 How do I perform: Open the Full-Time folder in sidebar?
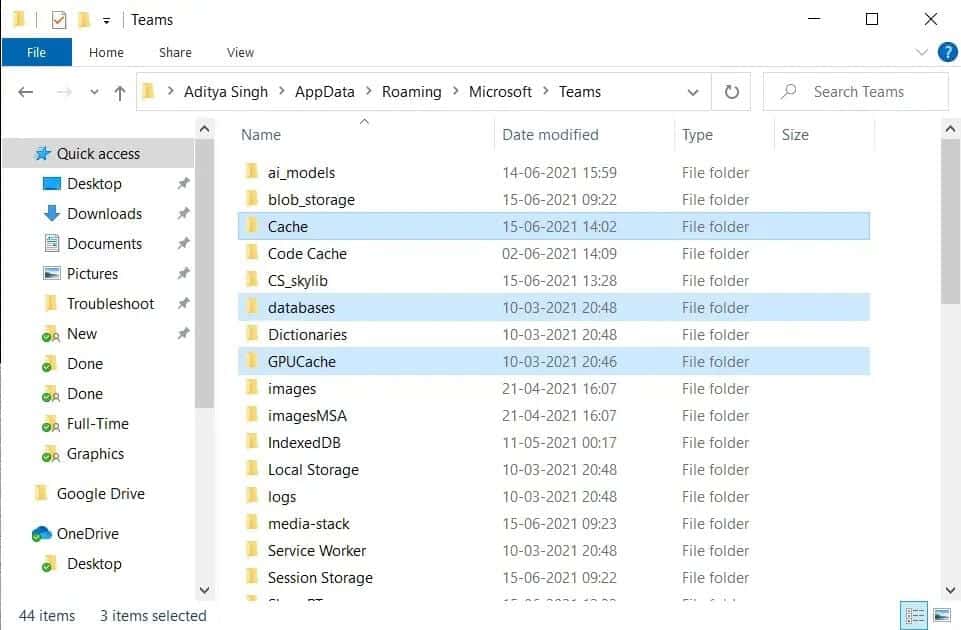(97, 423)
